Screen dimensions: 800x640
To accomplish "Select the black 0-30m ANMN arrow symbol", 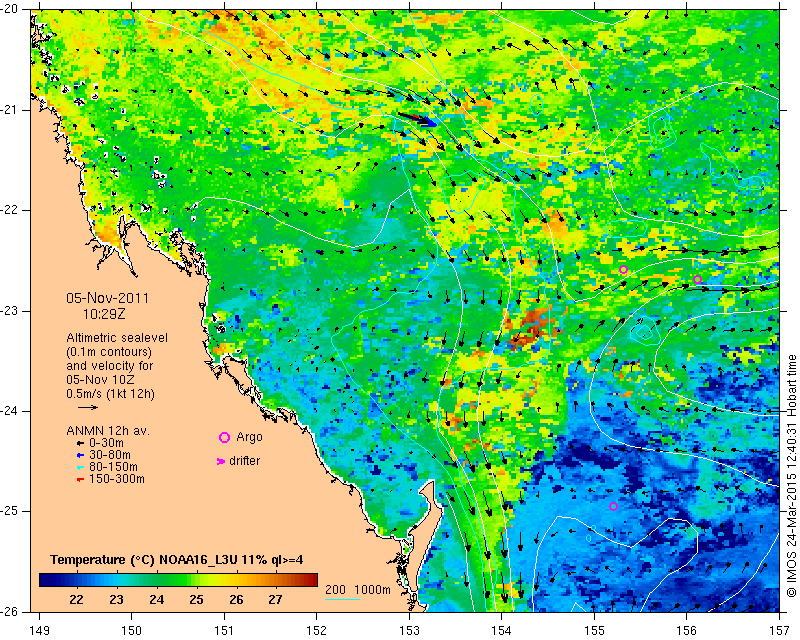I will click(x=80, y=444).
